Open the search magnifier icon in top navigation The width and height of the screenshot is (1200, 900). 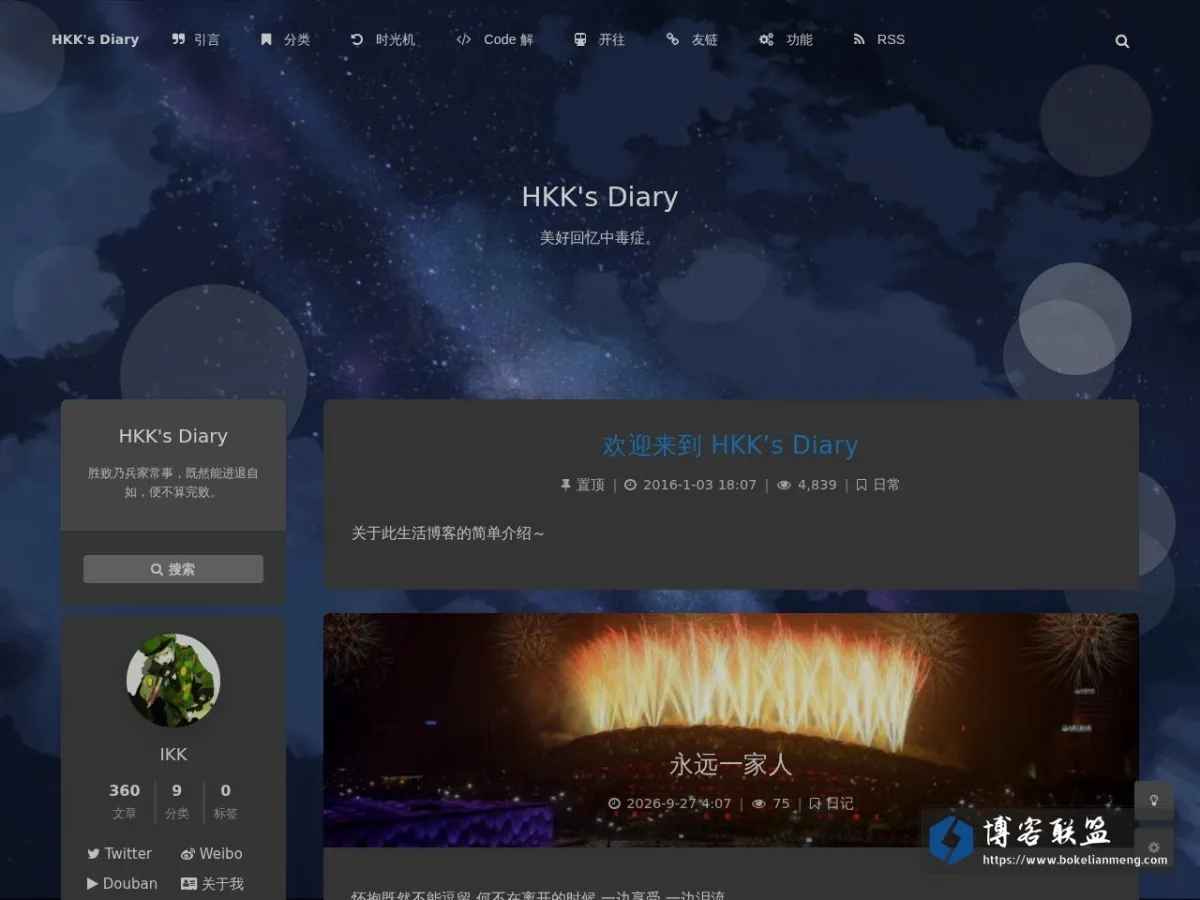[x=1122, y=41]
